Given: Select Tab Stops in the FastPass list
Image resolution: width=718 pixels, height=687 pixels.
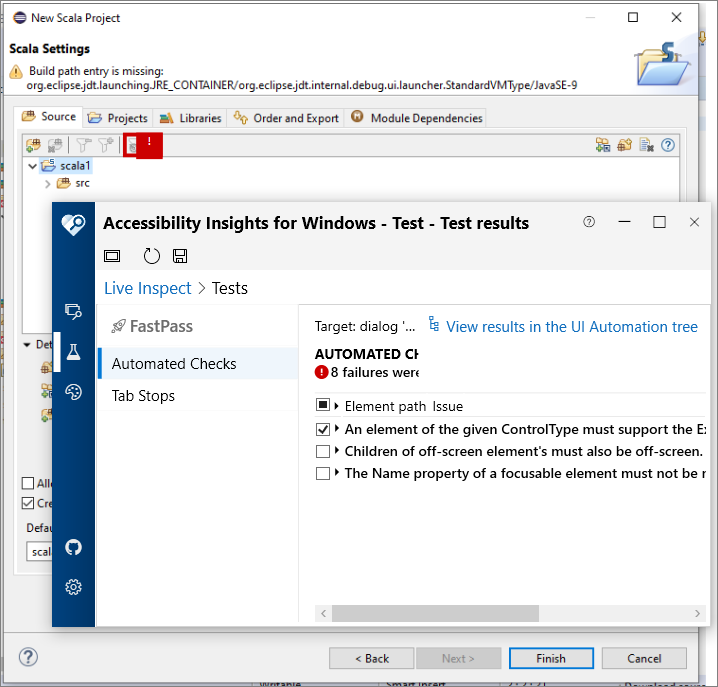Looking at the screenshot, I should point(198,396).
